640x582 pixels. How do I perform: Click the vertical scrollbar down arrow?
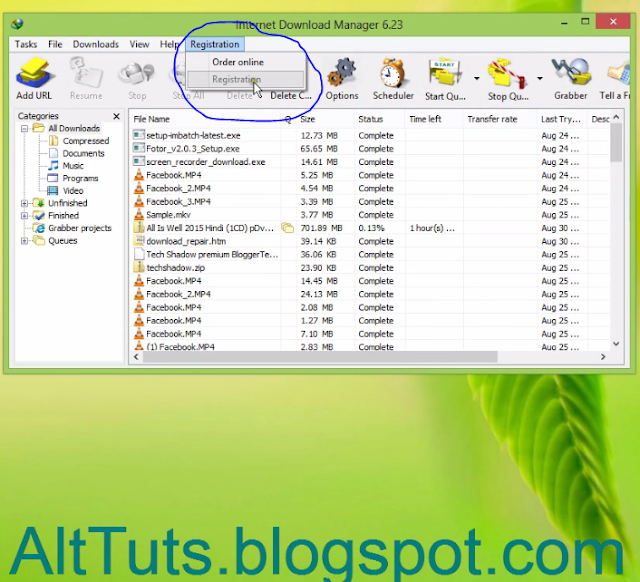click(616, 344)
